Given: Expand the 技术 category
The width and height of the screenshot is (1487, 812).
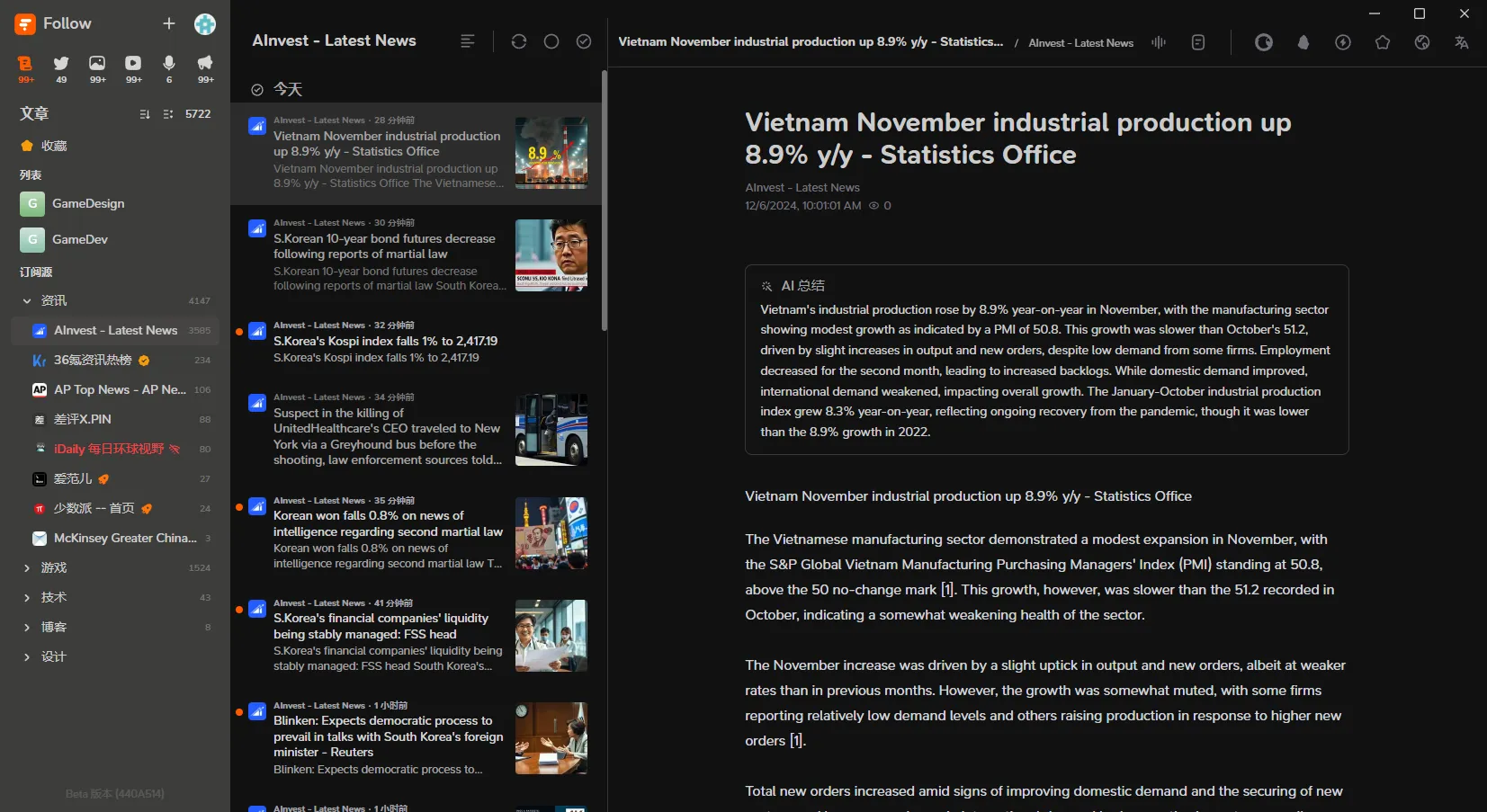Looking at the screenshot, I should pos(27,597).
